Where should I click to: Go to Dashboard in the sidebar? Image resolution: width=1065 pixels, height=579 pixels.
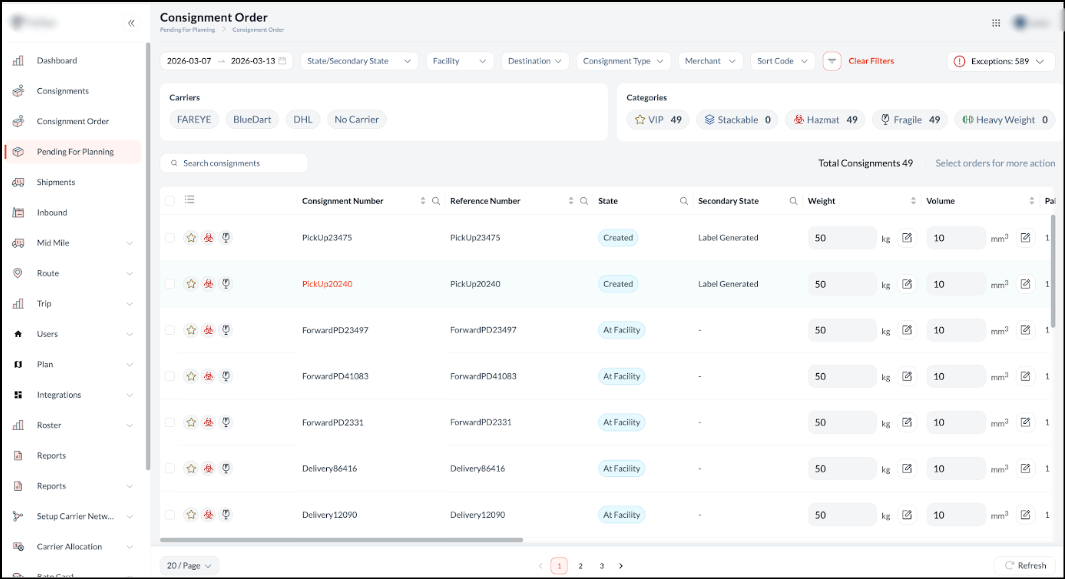pyautogui.click(x=57, y=61)
